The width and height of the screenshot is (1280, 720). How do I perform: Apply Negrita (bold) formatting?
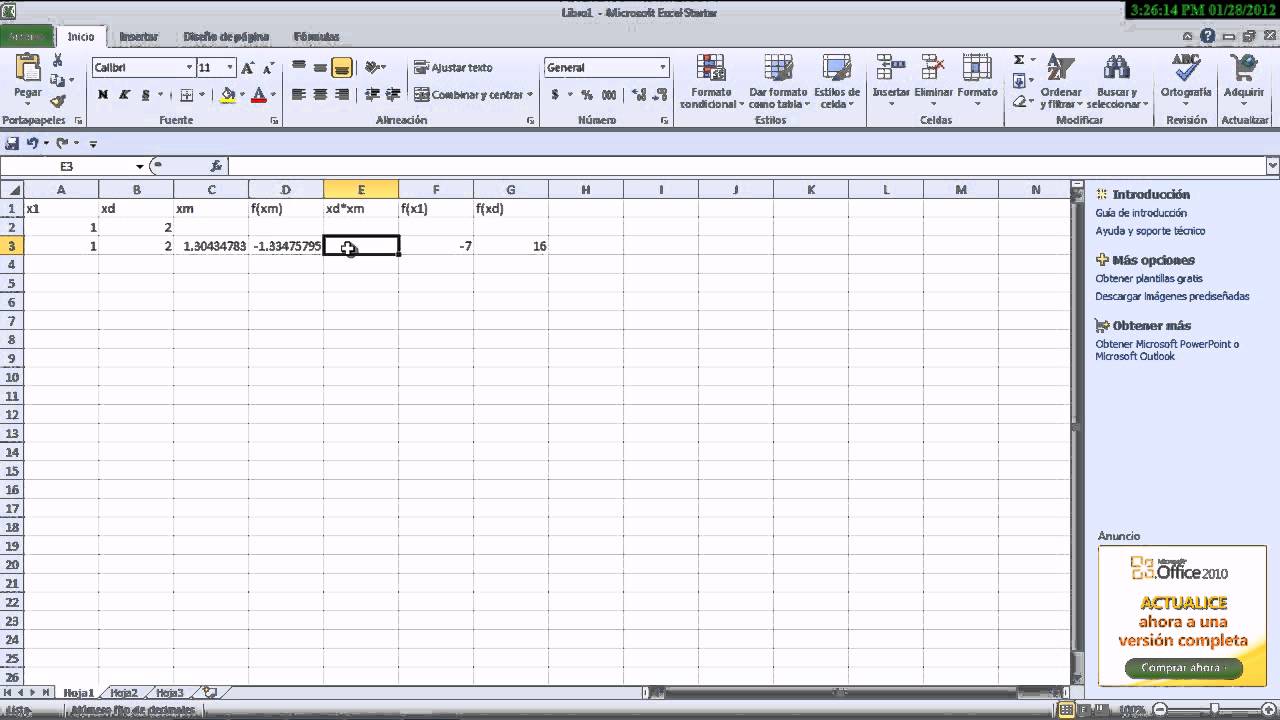point(103,95)
